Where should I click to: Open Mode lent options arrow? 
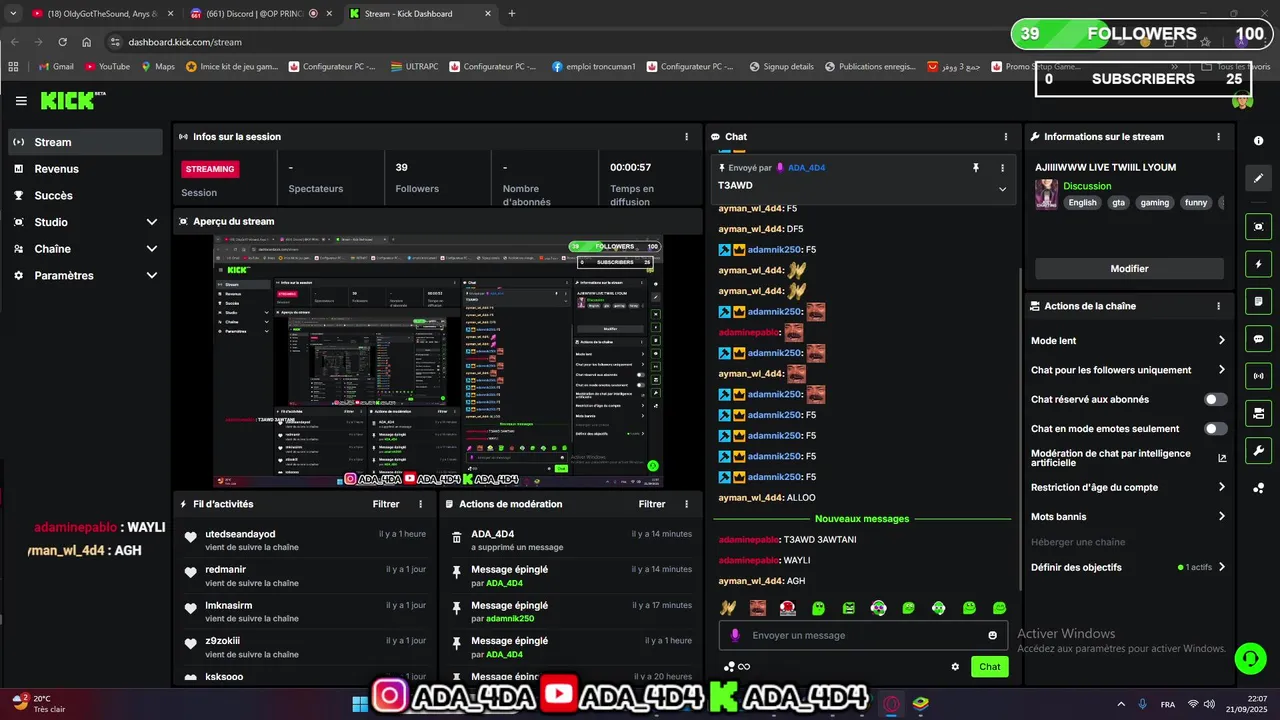pos(1221,341)
